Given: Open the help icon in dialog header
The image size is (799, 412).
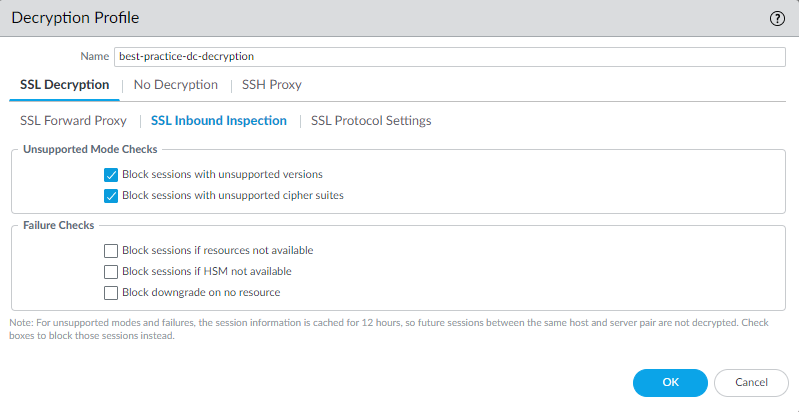Looking at the screenshot, I should [776, 18].
